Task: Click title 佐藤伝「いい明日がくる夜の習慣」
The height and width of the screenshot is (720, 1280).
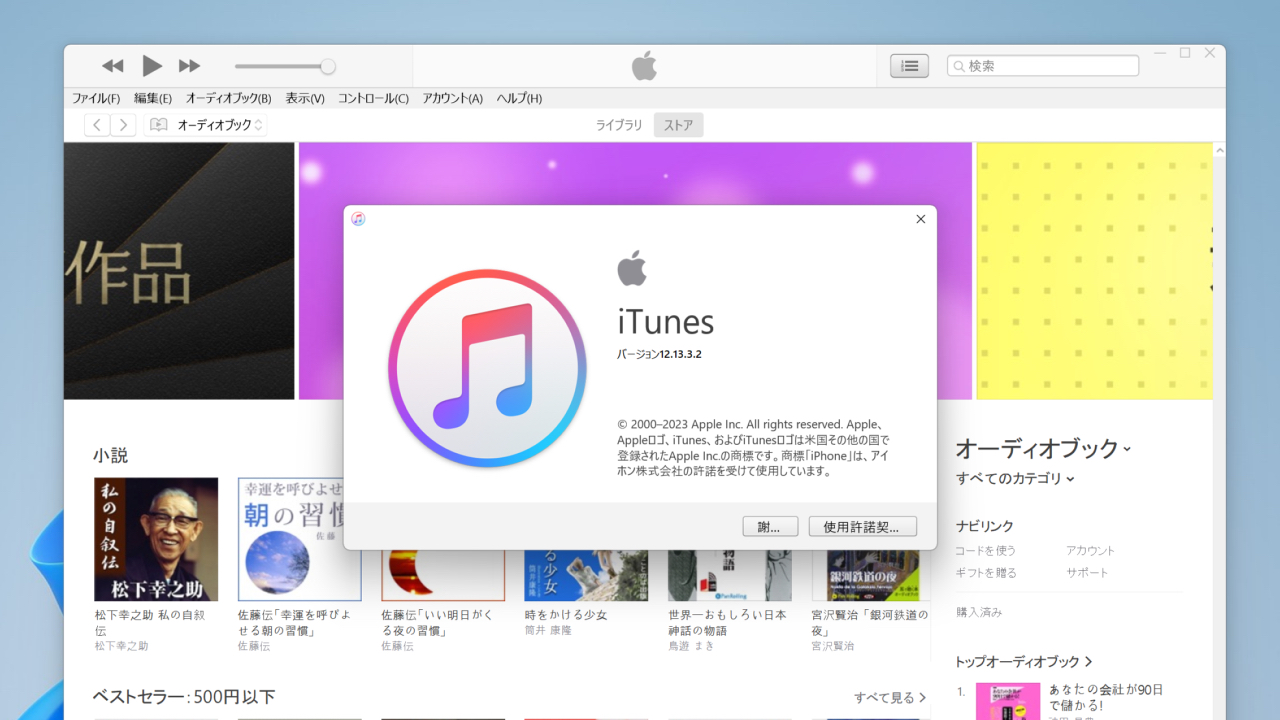Action: point(439,623)
